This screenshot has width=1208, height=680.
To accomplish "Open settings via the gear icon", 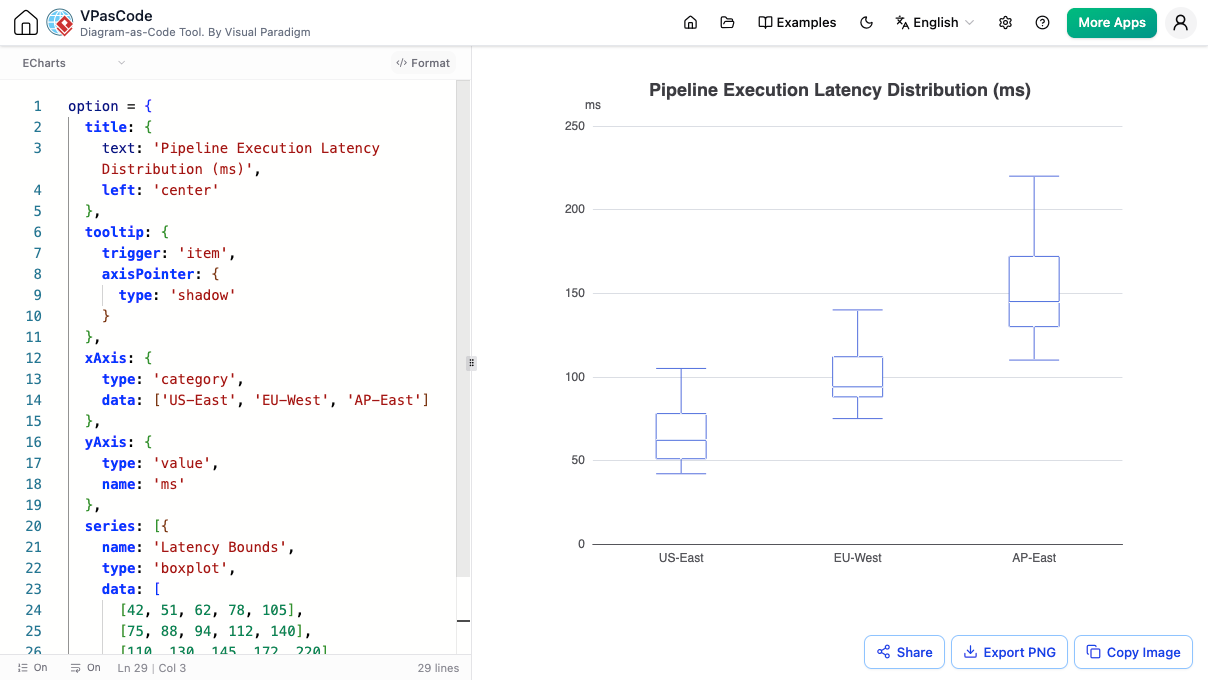I will (x=1005, y=23).
